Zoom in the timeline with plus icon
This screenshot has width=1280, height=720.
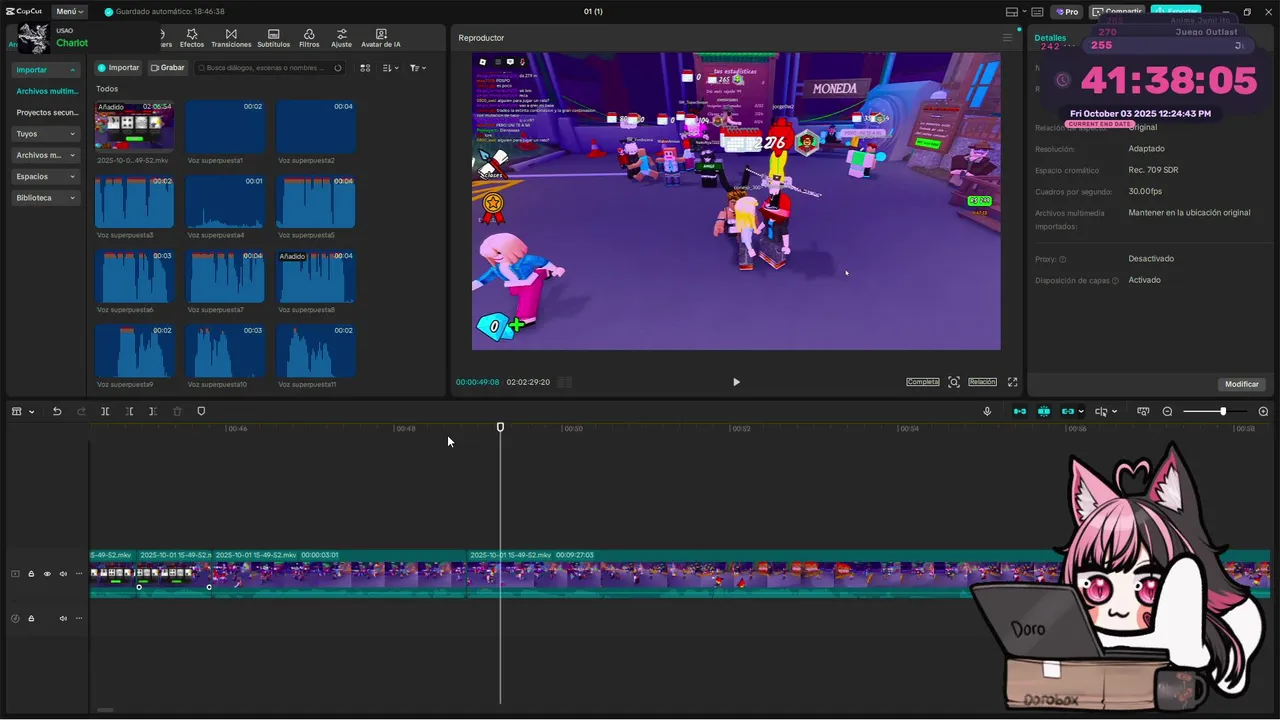[x=1263, y=411]
